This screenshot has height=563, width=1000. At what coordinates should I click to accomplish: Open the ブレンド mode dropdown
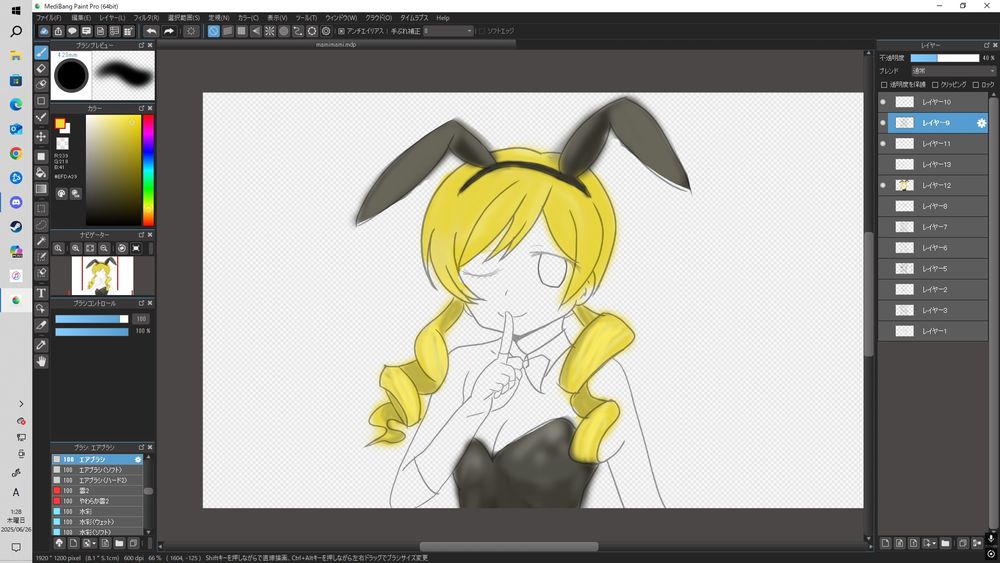point(952,71)
